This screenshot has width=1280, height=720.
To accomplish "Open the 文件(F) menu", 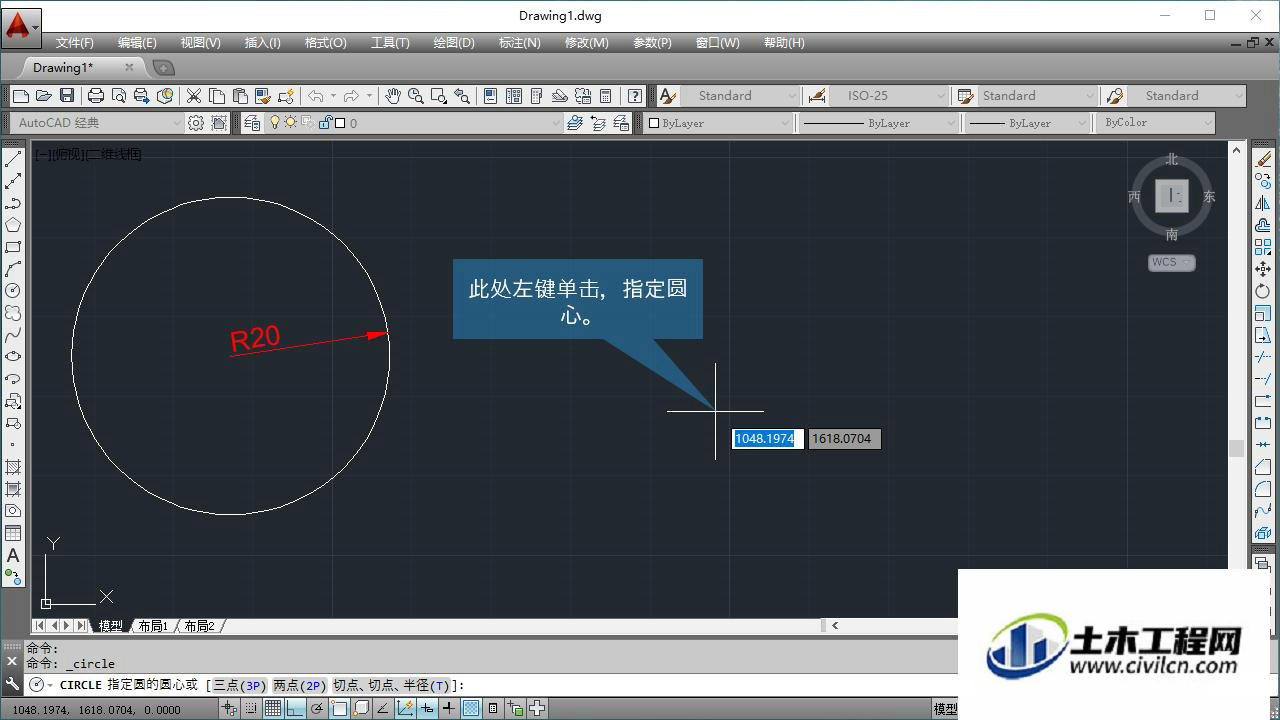I will [75, 43].
